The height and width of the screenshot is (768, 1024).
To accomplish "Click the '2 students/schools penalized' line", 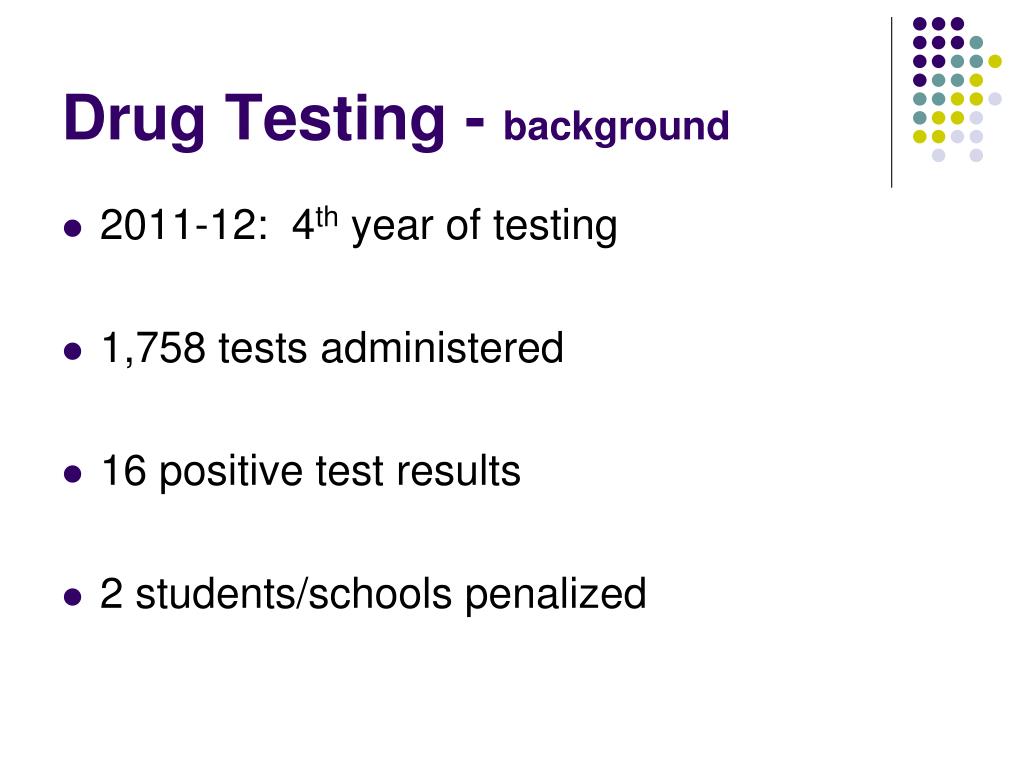I will point(373,594).
